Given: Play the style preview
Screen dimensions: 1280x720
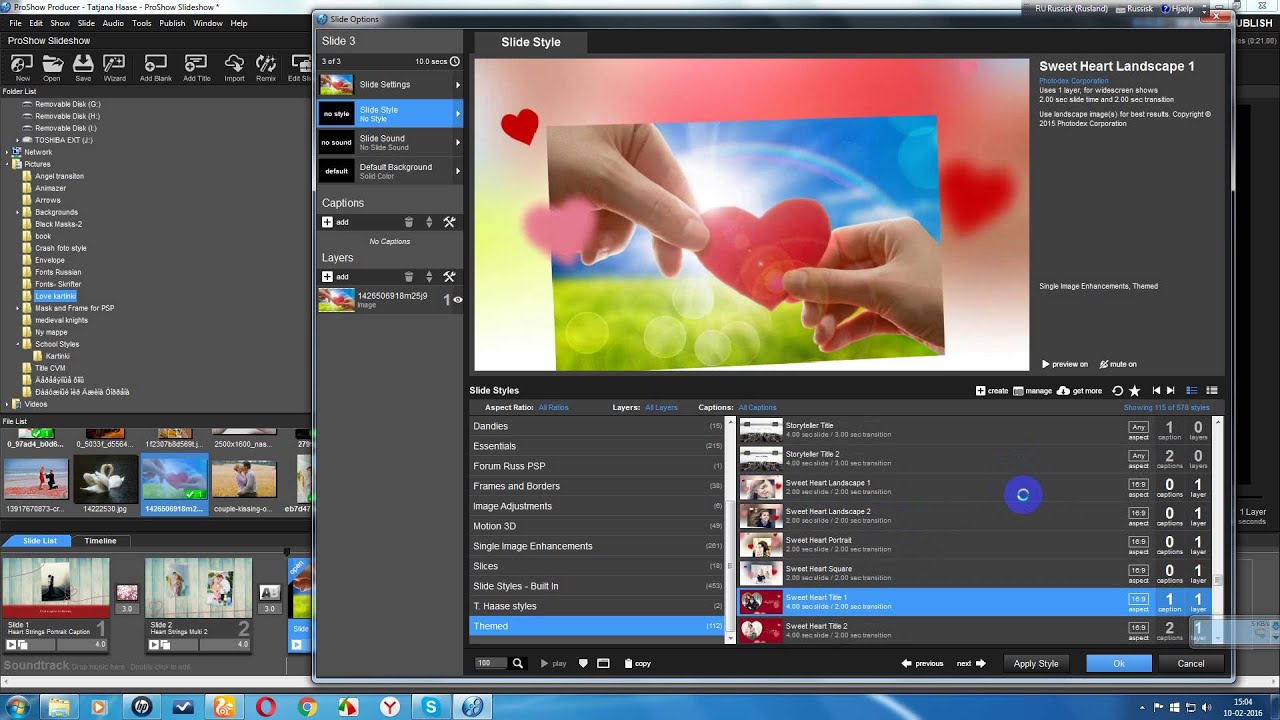Looking at the screenshot, I should click(553, 663).
